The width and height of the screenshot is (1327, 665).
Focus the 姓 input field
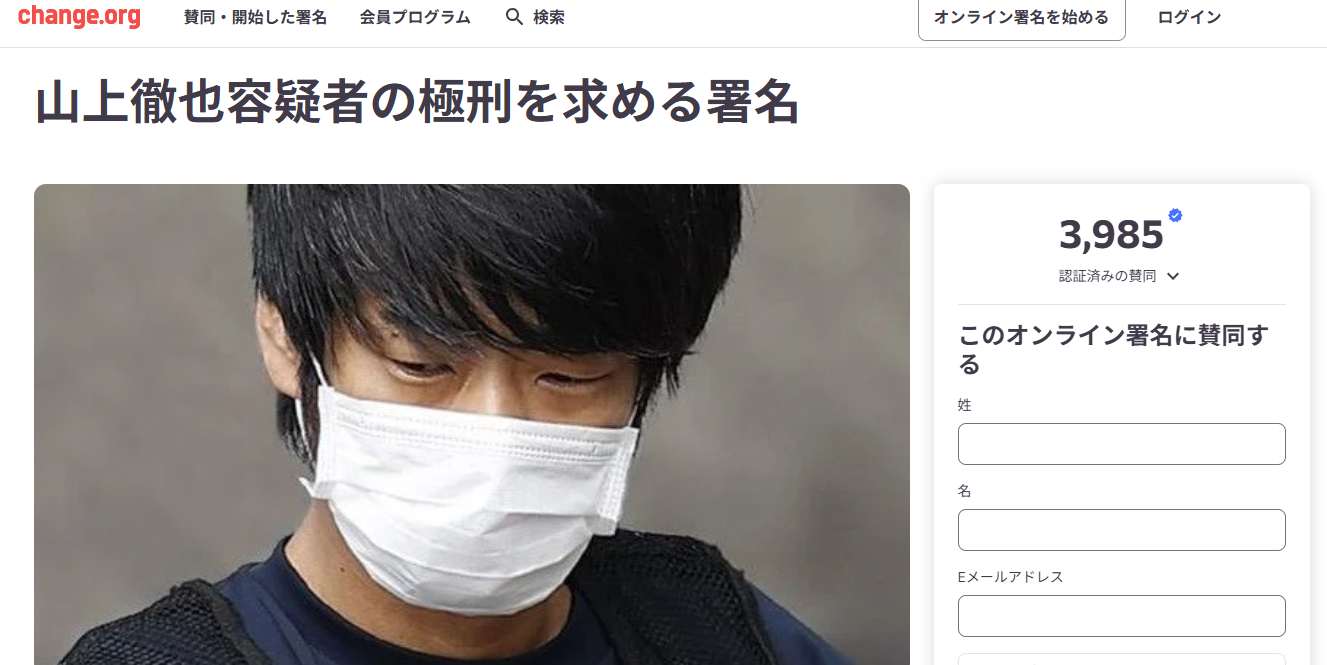coord(1121,444)
